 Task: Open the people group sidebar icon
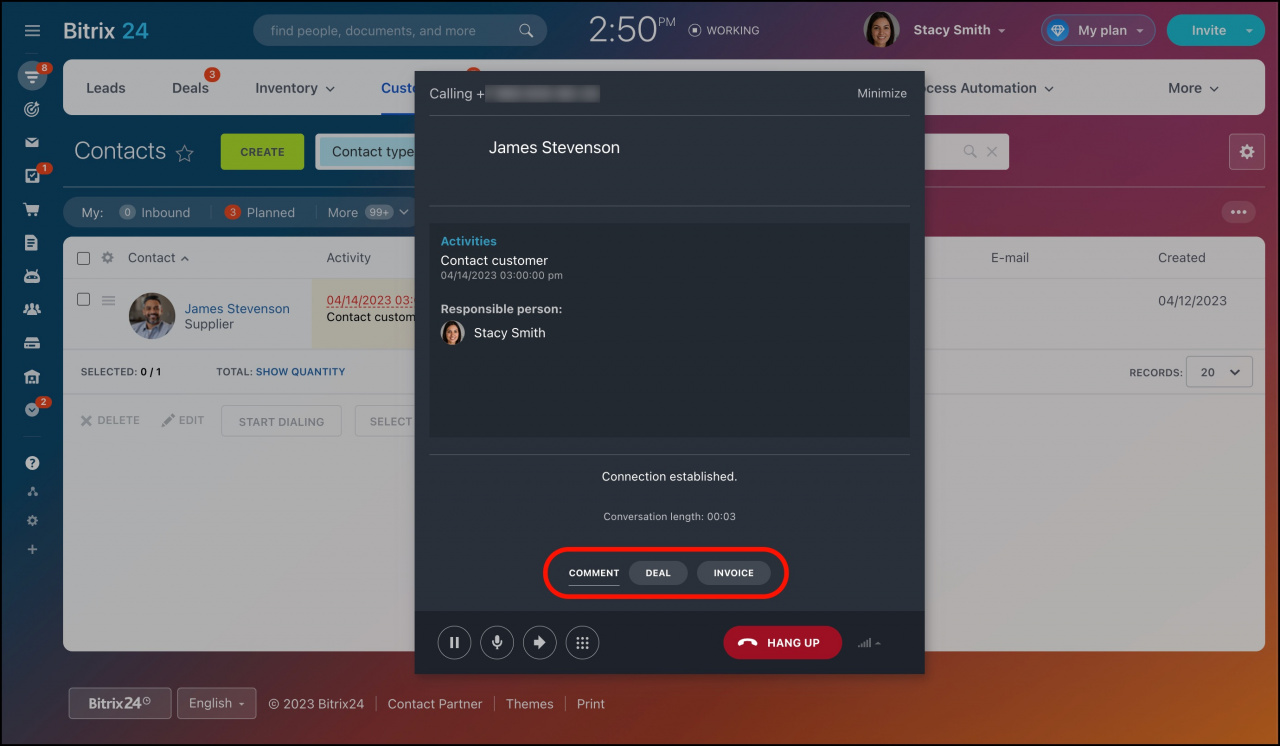coord(32,310)
